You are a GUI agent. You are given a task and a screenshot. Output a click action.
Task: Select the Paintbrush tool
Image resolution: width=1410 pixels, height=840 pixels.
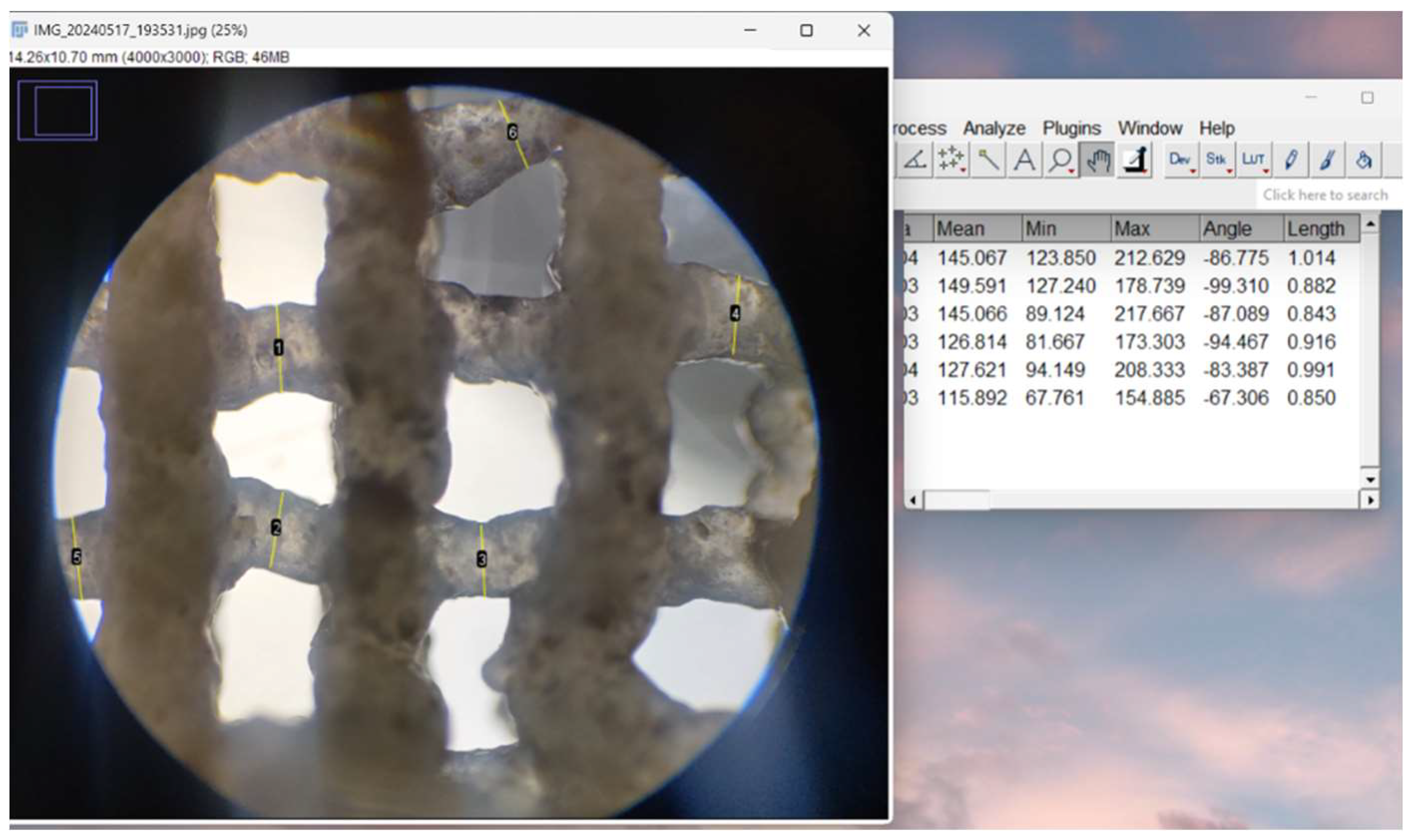[x=1327, y=160]
